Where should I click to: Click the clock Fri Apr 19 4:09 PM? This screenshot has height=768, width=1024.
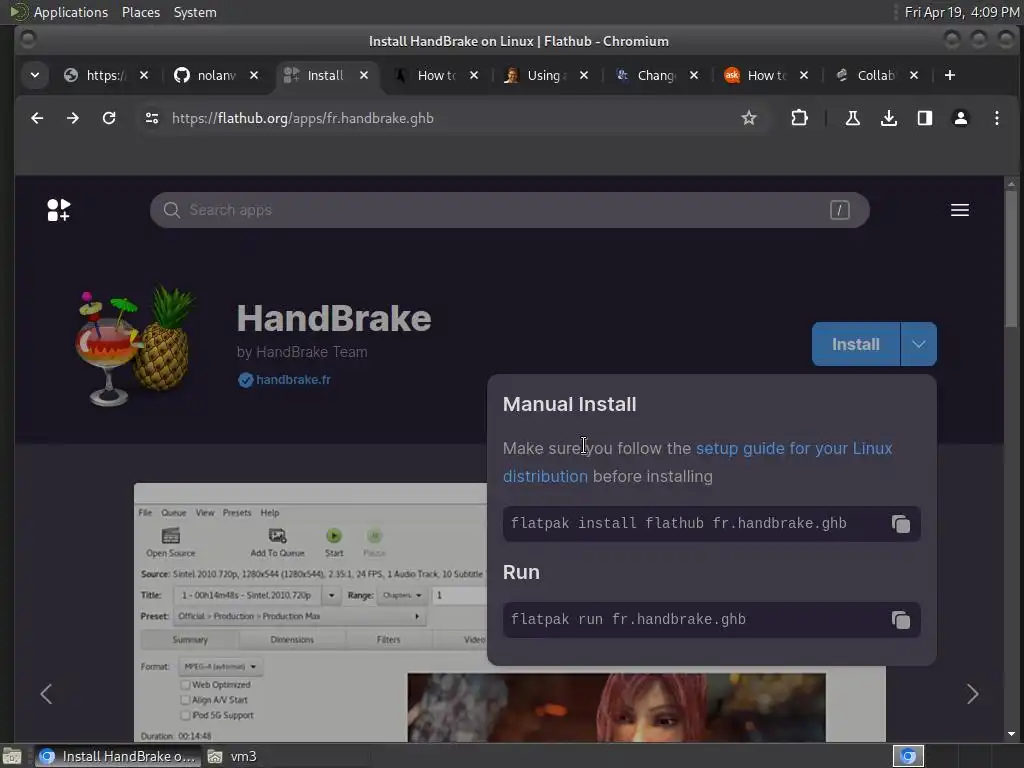pyautogui.click(x=961, y=12)
